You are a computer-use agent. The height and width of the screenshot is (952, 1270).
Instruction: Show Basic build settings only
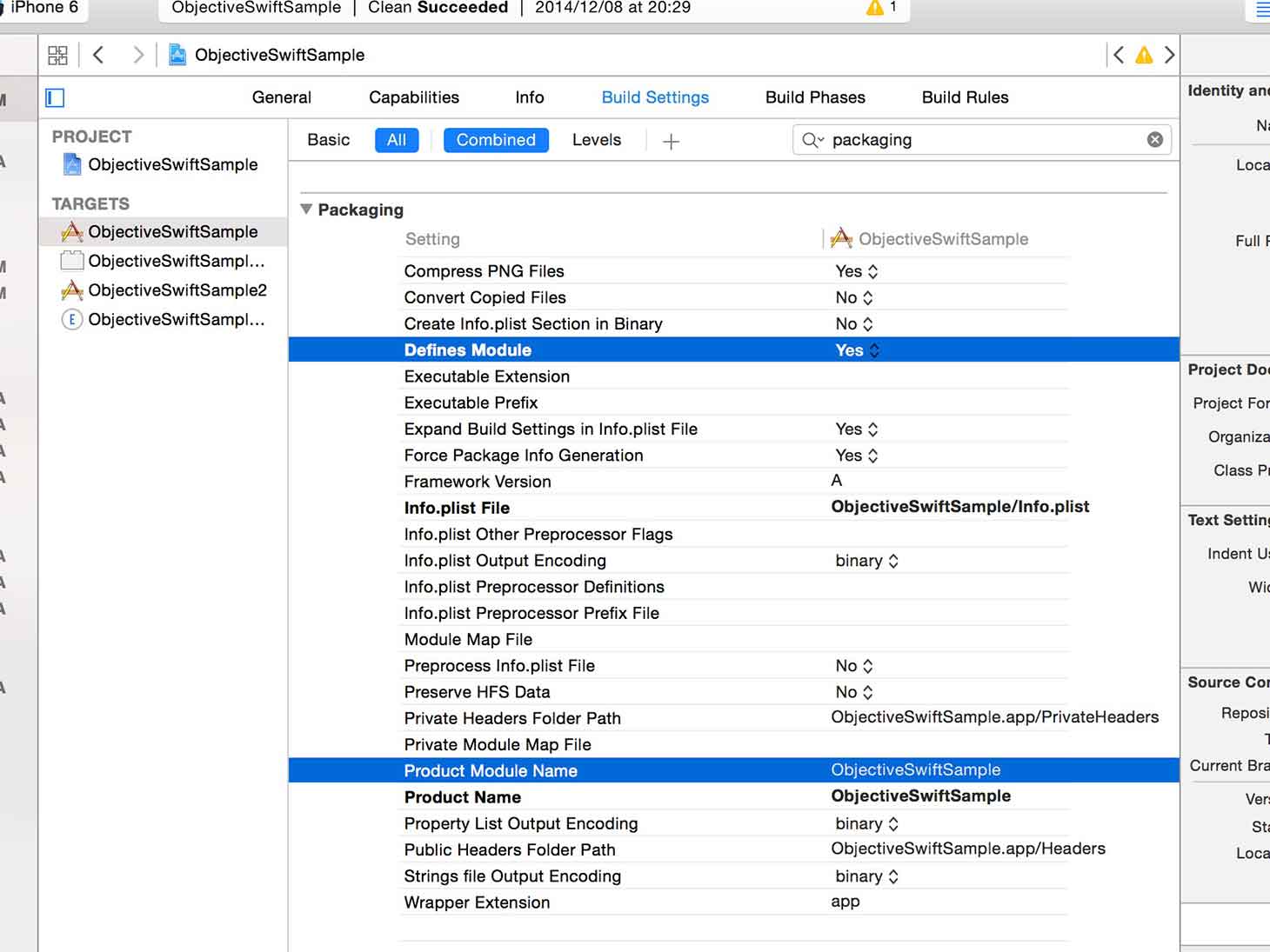click(x=329, y=140)
